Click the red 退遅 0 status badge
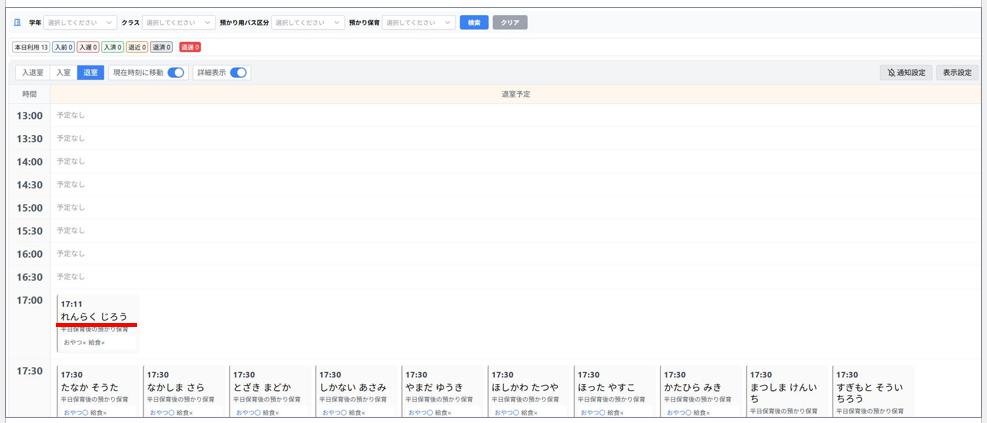The image size is (987, 423). (190, 47)
